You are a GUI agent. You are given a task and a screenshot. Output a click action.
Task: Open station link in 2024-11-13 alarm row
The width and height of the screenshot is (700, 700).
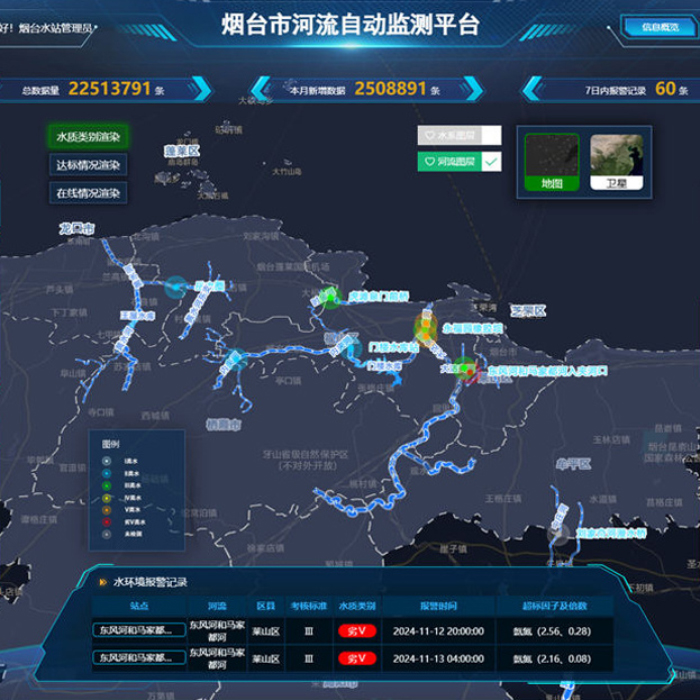click(x=139, y=658)
